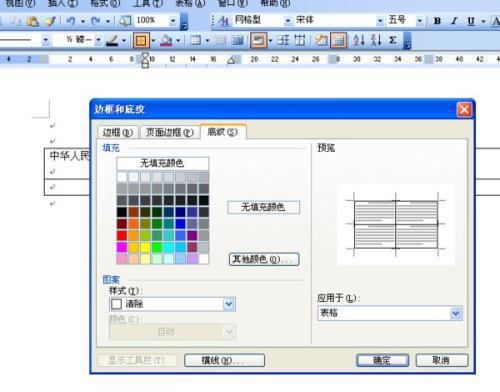The image size is (500, 392).
Task: Click the Paste clipboard icon
Action: click(33, 21)
